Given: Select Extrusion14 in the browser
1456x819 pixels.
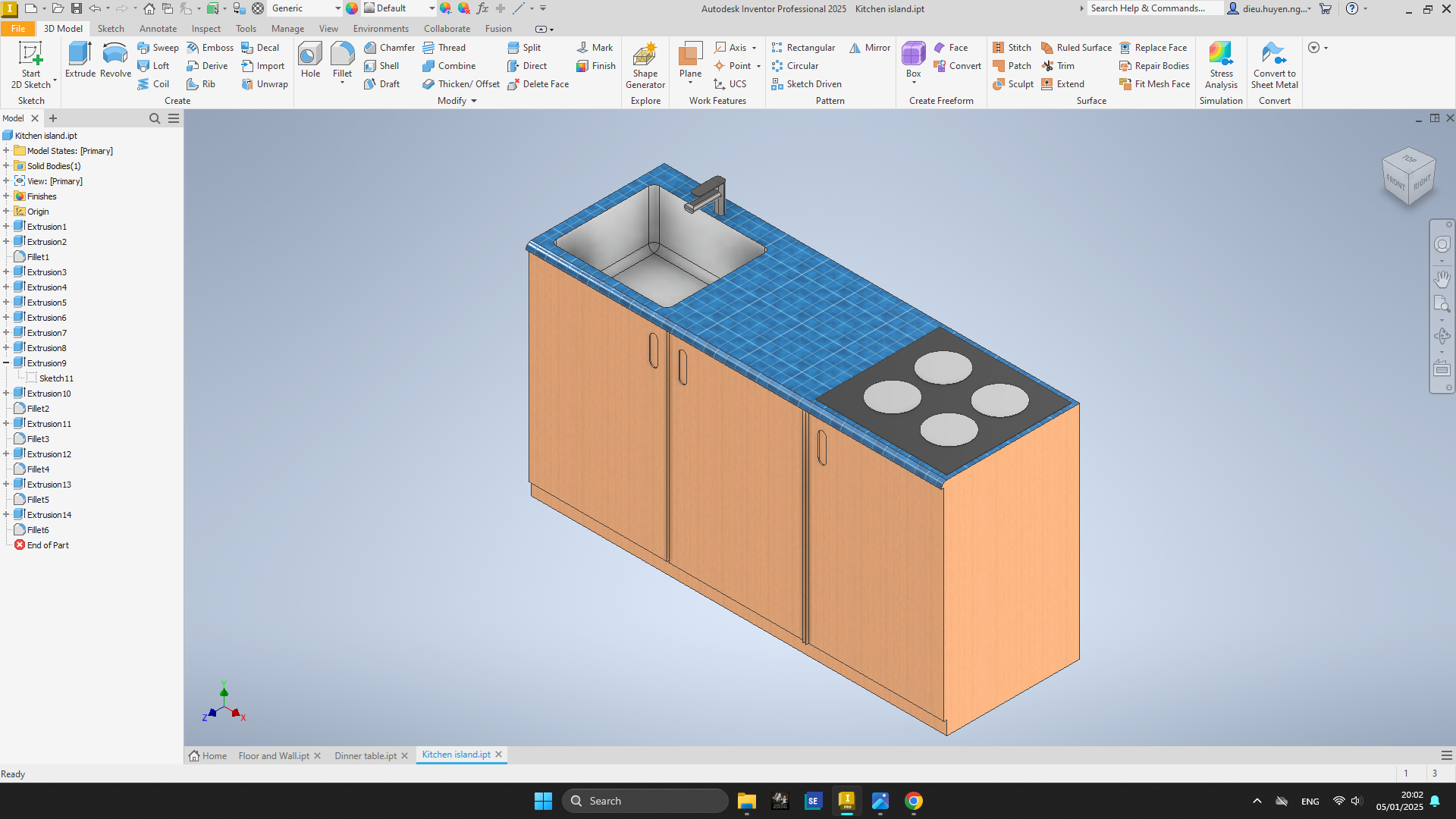Looking at the screenshot, I should click(49, 515).
